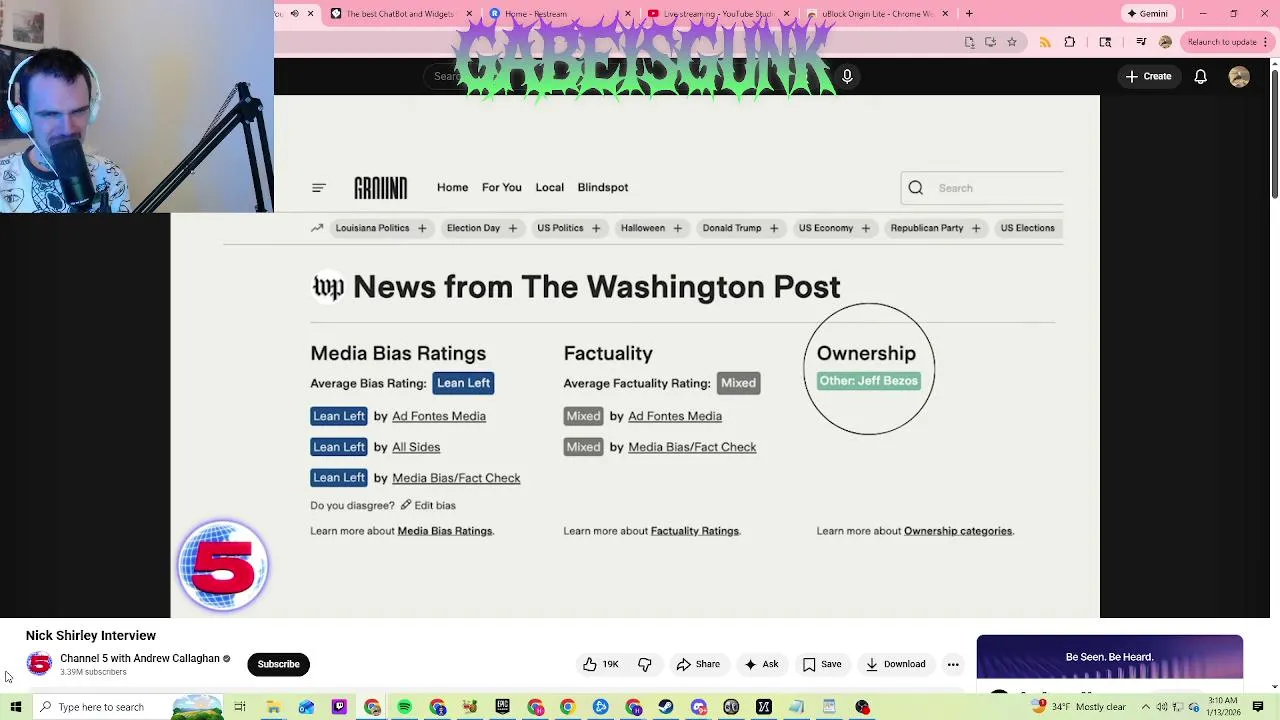
Task: Open the Create menu on YouTube
Action: [1148, 76]
